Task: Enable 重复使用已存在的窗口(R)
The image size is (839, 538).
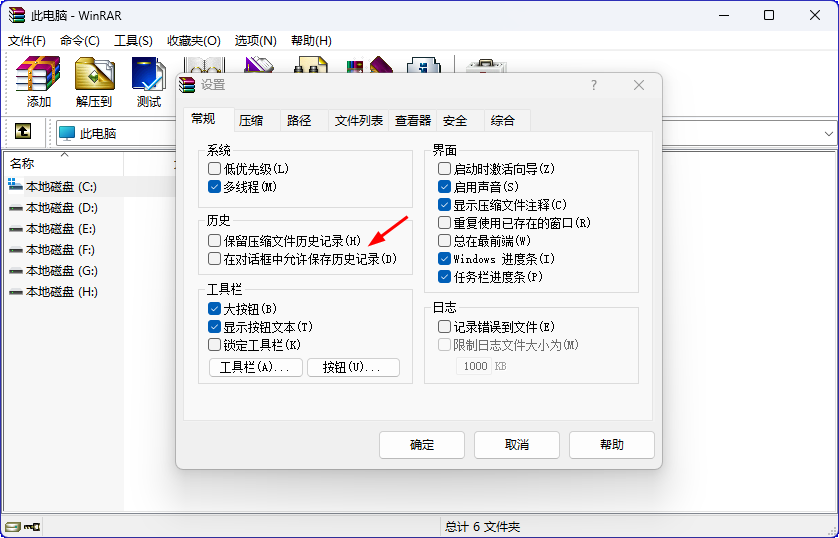Action: (444, 223)
